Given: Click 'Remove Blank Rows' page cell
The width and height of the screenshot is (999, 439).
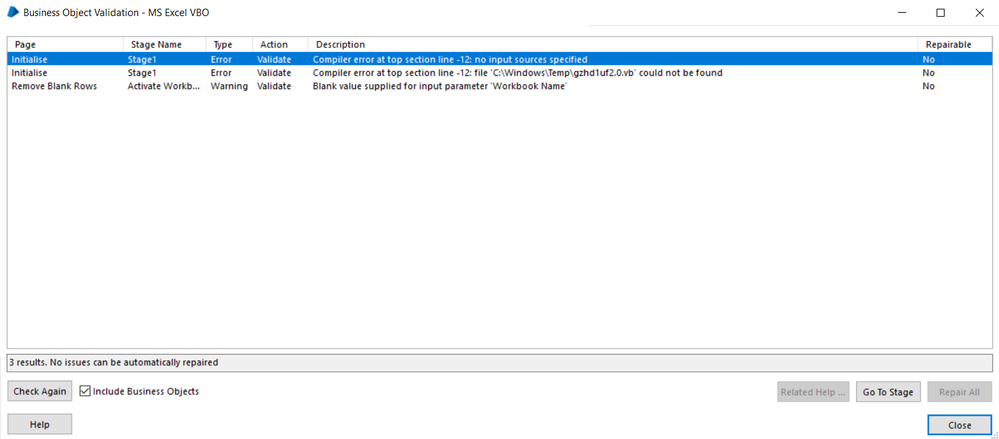Looking at the screenshot, I should 54,86.
